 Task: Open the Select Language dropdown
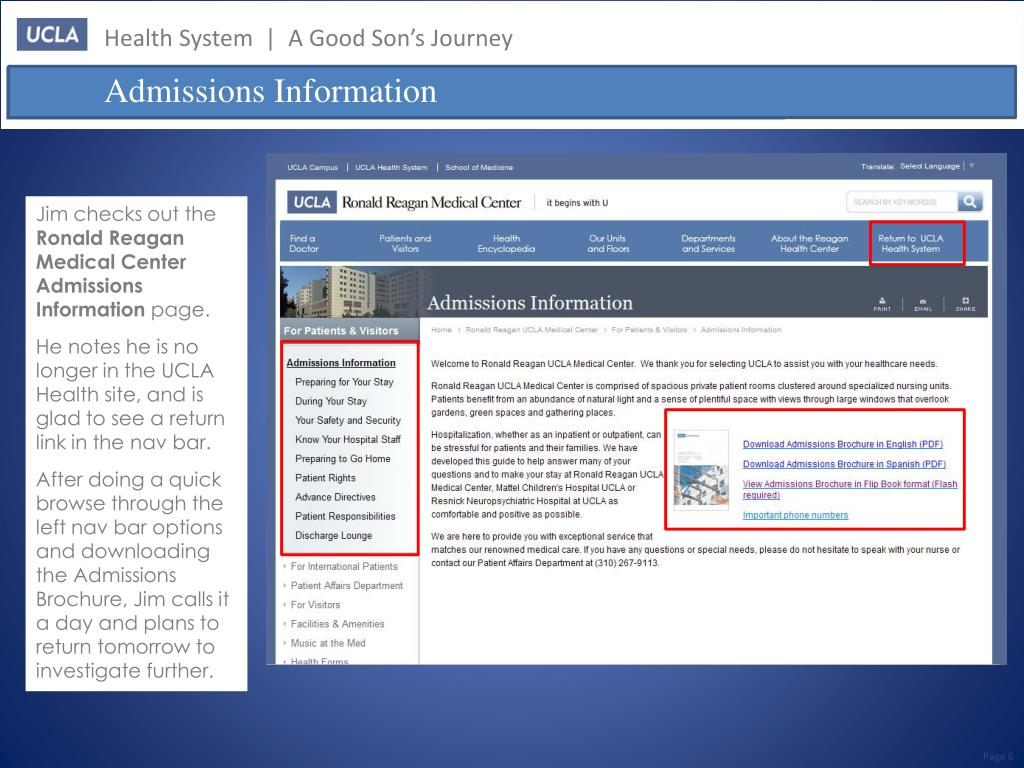(936, 167)
